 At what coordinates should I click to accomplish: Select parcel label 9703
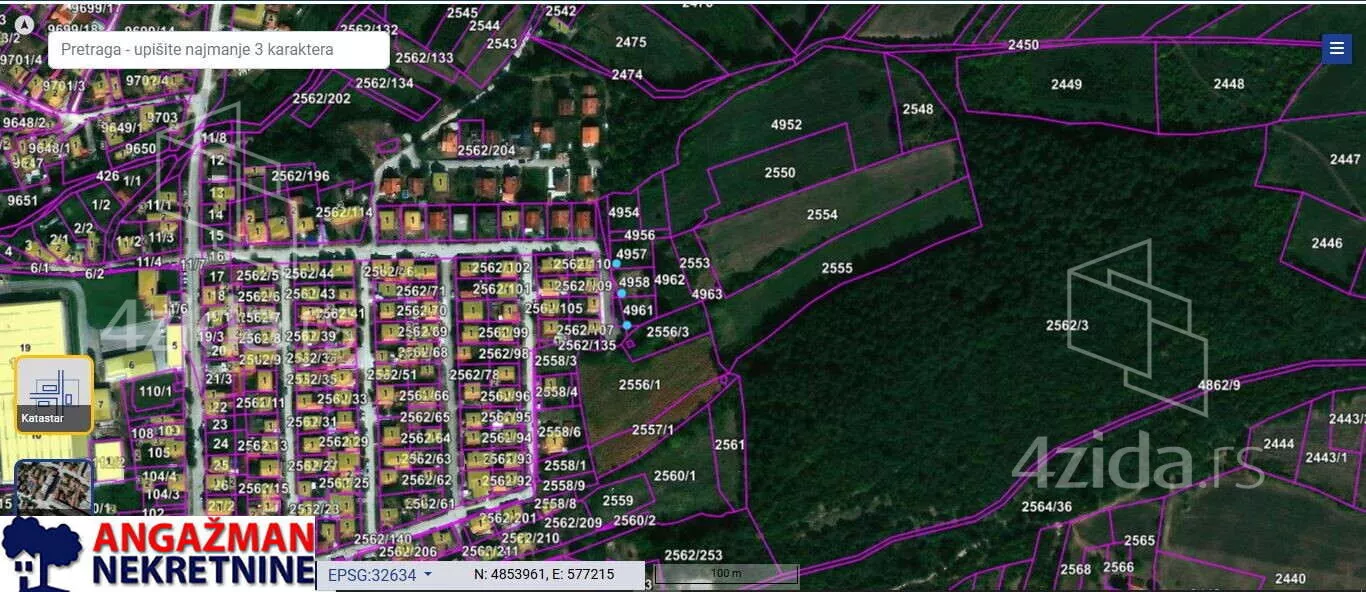(162, 117)
